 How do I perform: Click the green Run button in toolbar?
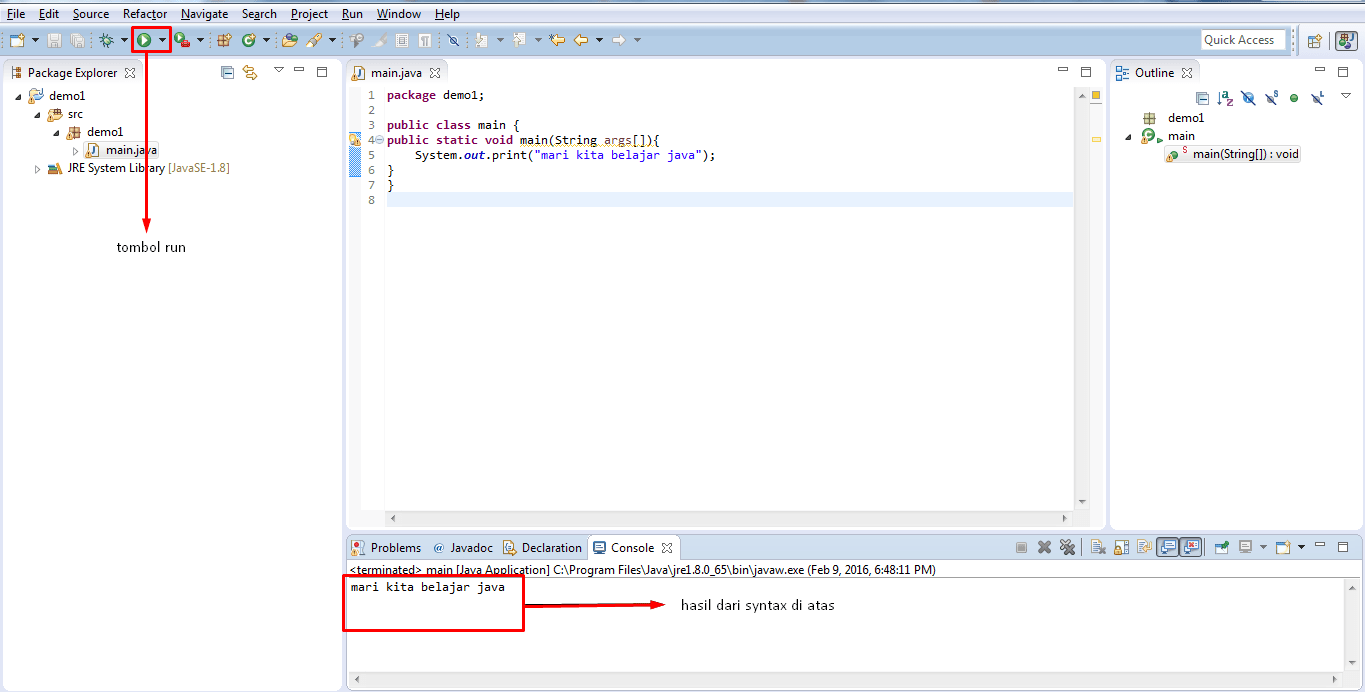point(144,40)
